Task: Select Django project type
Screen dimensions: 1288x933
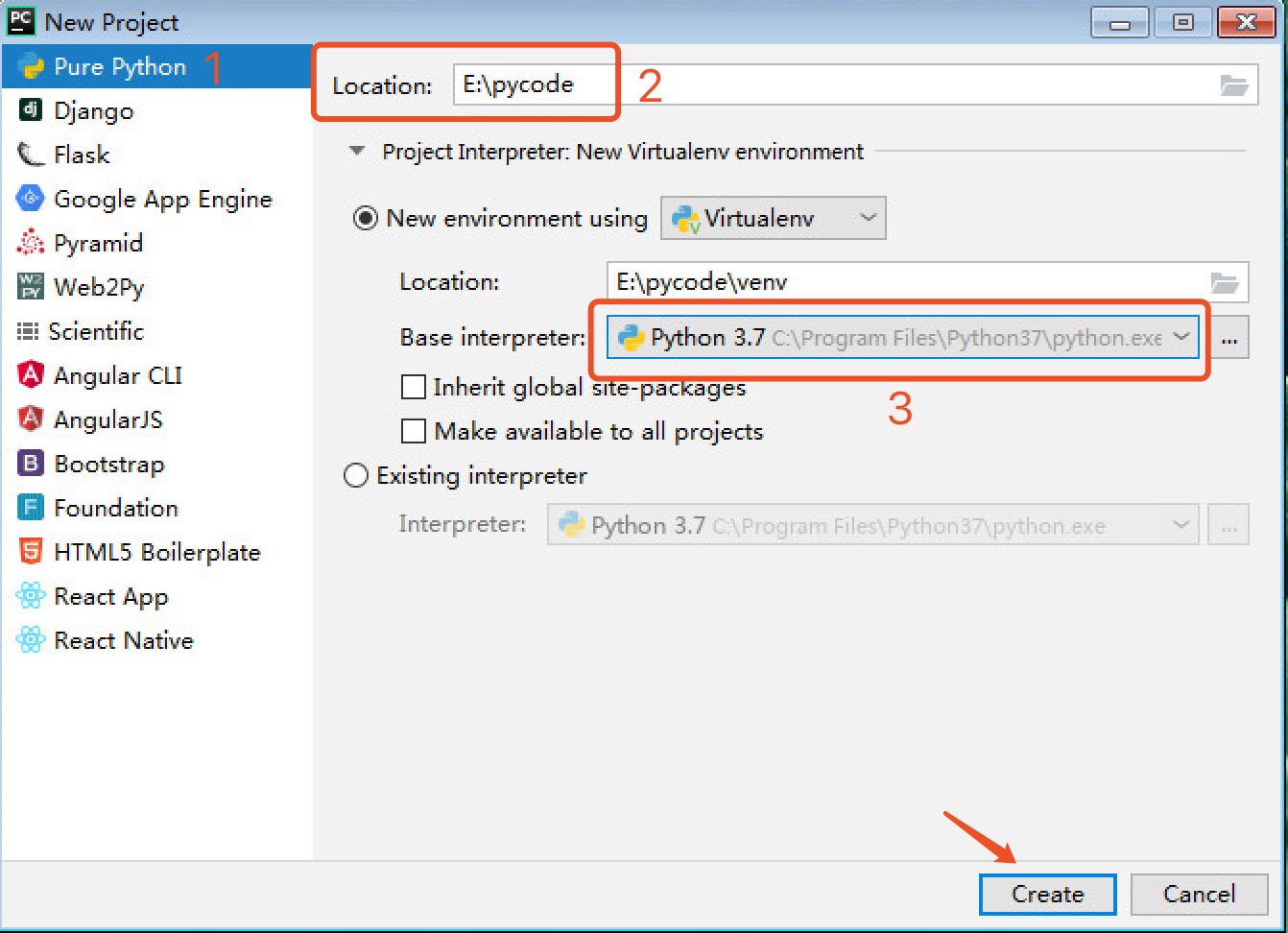Action: tap(156, 110)
